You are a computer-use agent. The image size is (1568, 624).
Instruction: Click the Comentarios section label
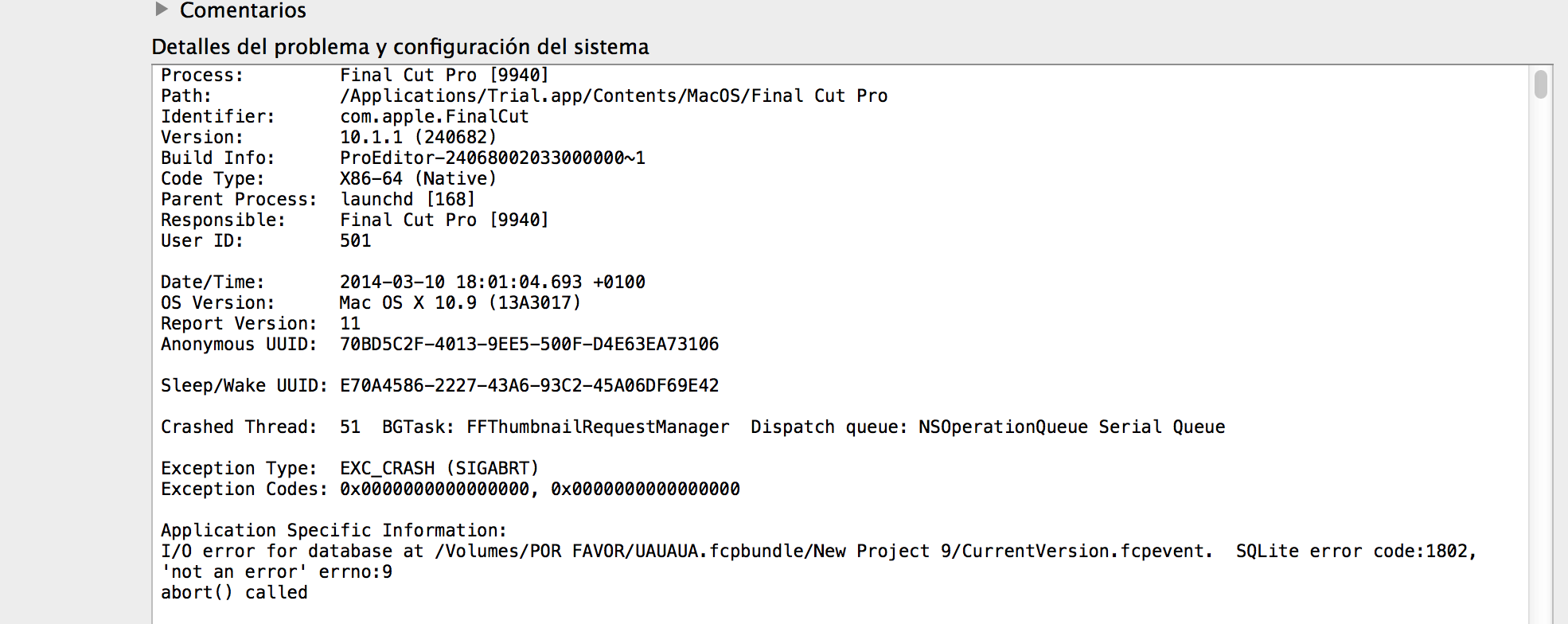(243, 10)
